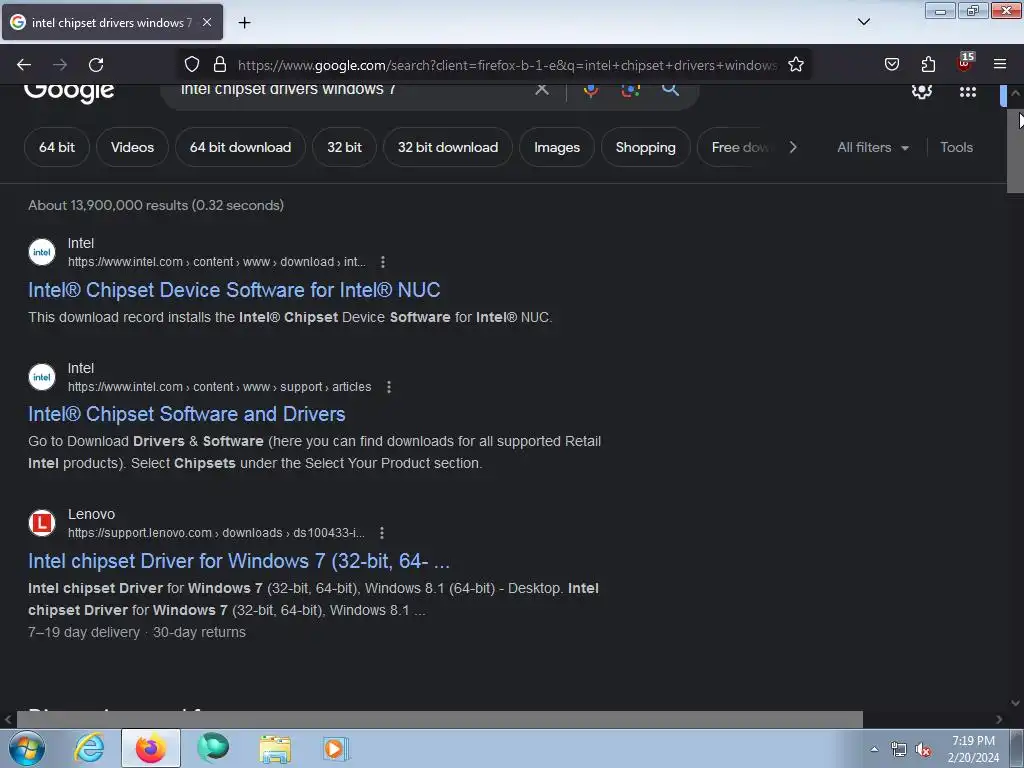Reload the Google search page
The image size is (1024, 768).
(x=96, y=65)
